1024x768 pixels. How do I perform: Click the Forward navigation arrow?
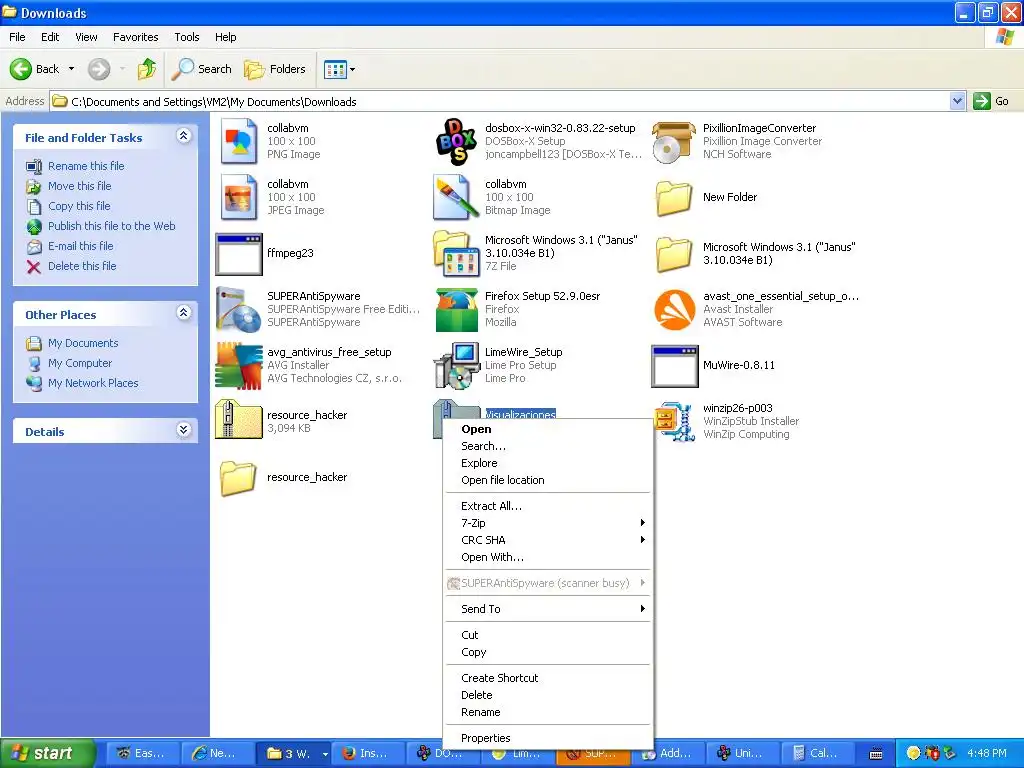[x=99, y=69]
